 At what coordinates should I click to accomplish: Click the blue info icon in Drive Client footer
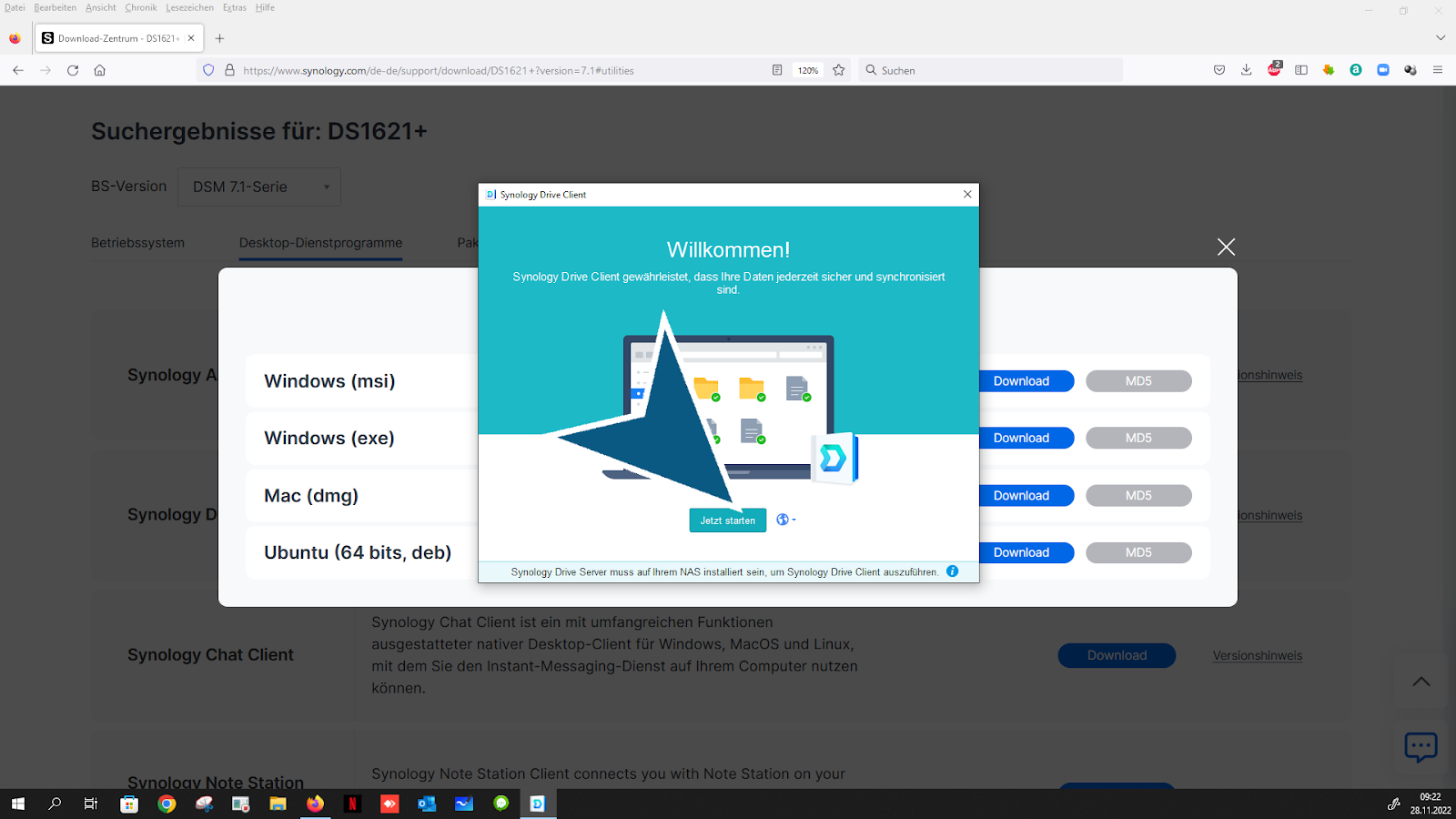point(952,571)
